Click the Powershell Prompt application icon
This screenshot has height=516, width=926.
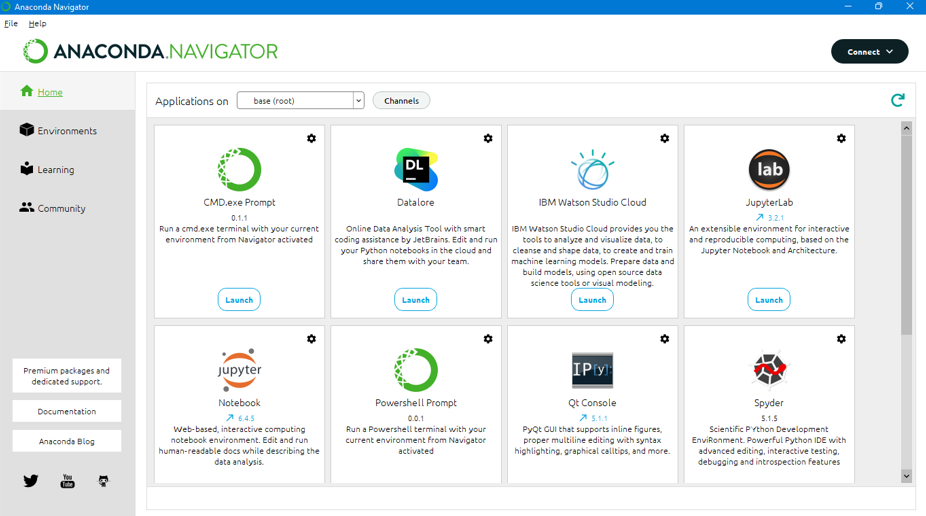tap(416, 370)
